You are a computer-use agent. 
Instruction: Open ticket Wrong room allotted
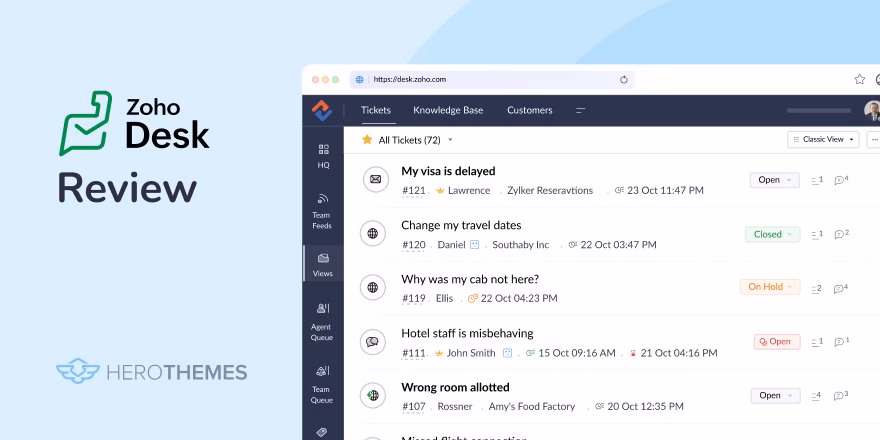(x=455, y=387)
